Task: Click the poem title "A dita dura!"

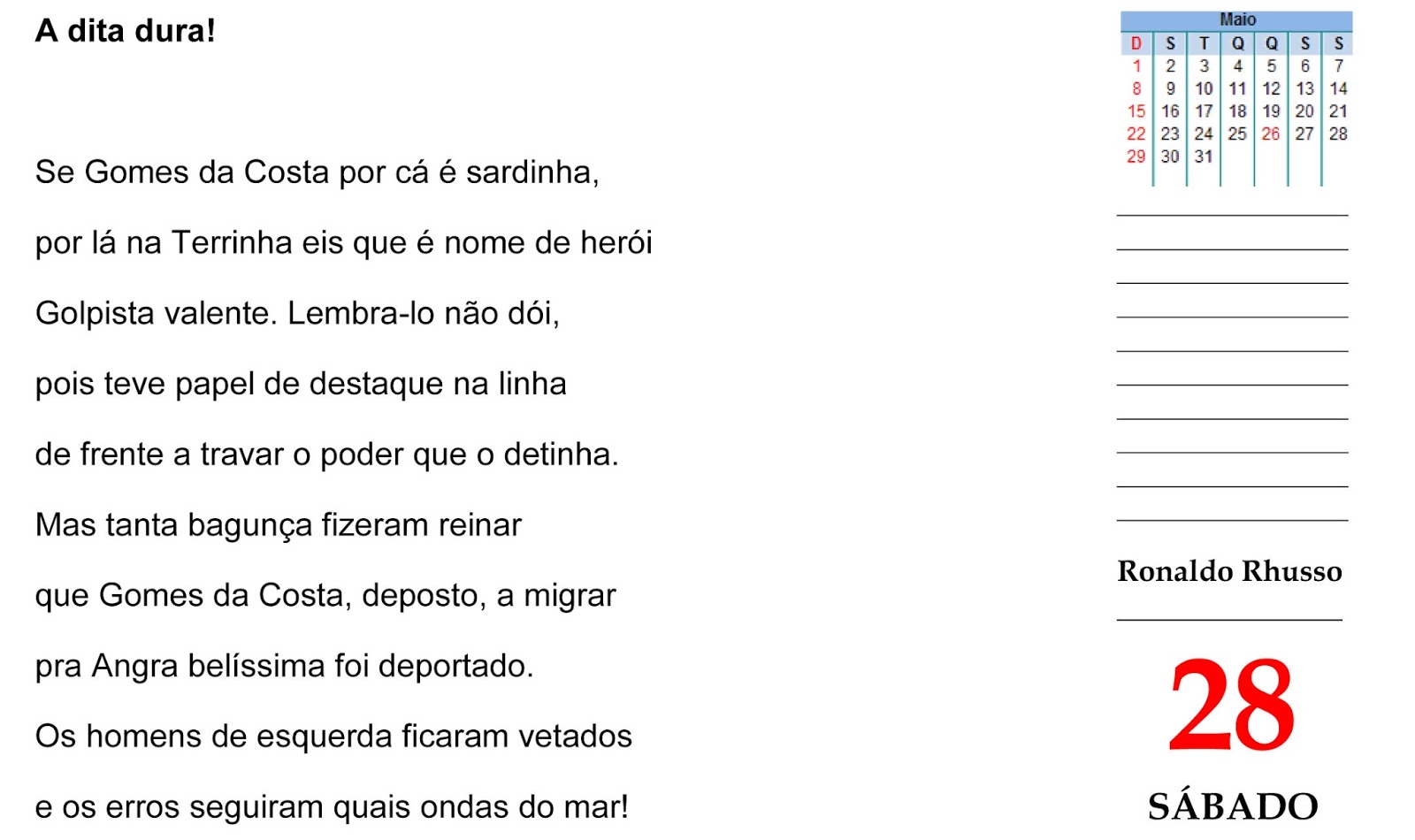Action: 125,32
